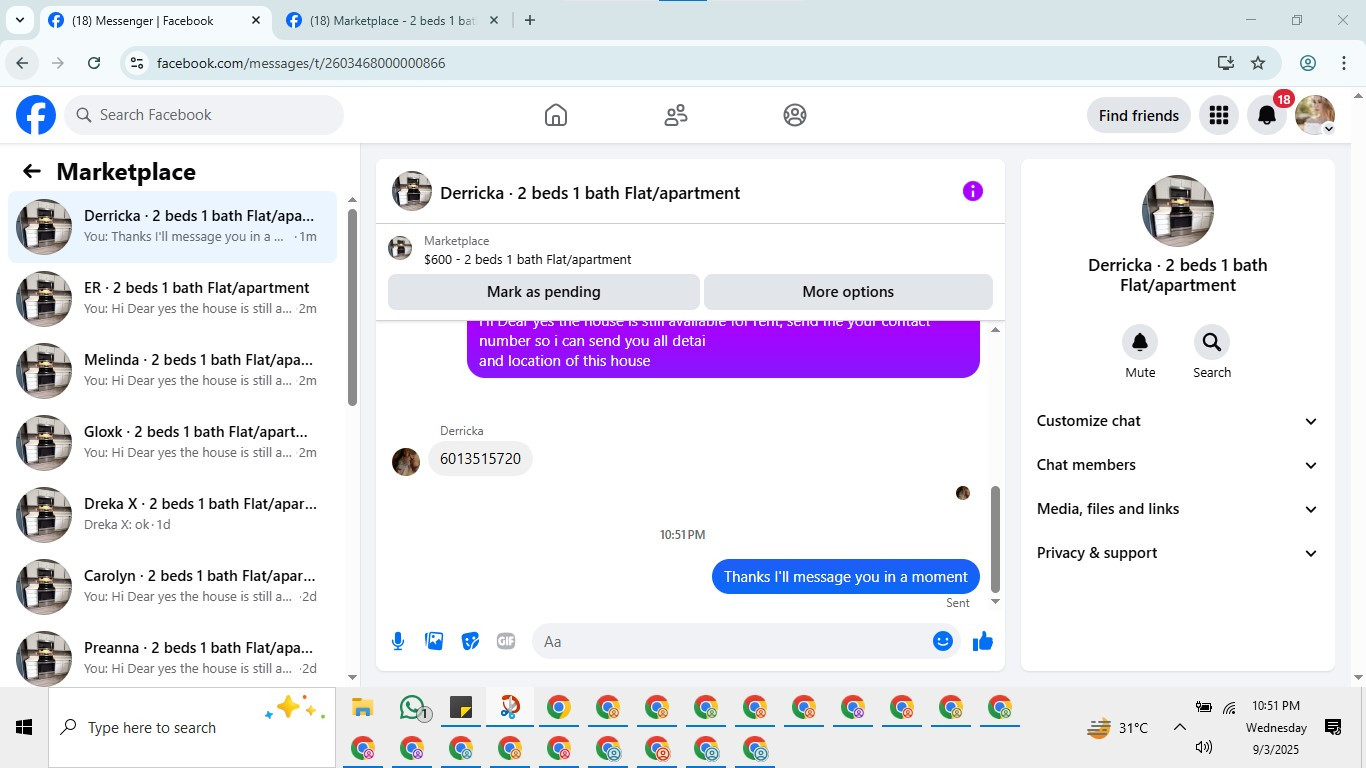The image size is (1366, 768).
Task: Open Sticky Notes from the taskbar
Action: click(460, 708)
